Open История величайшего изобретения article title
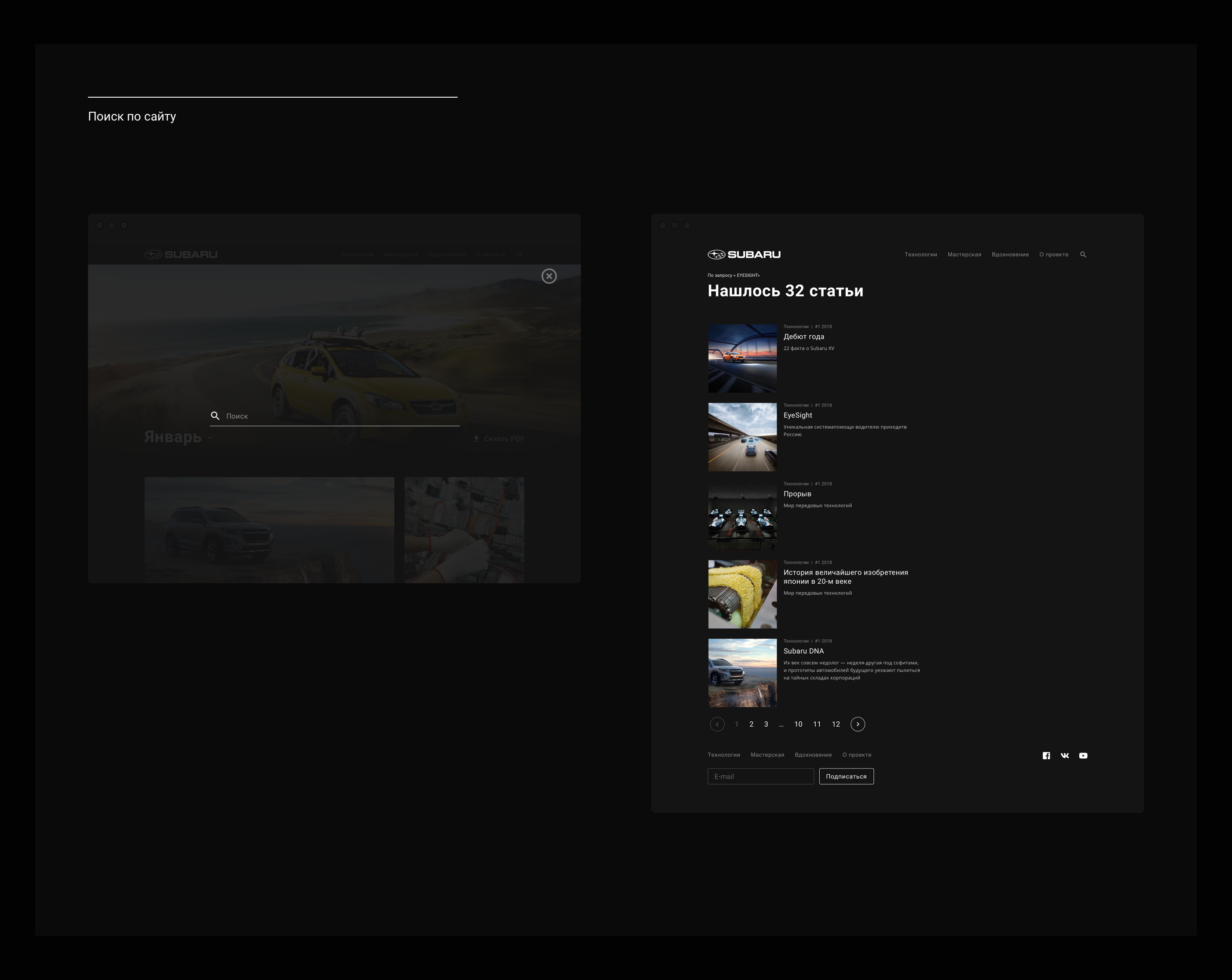Image resolution: width=1232 pixels, height=980 pixels. pyautogui.click(x=846, y=577)
